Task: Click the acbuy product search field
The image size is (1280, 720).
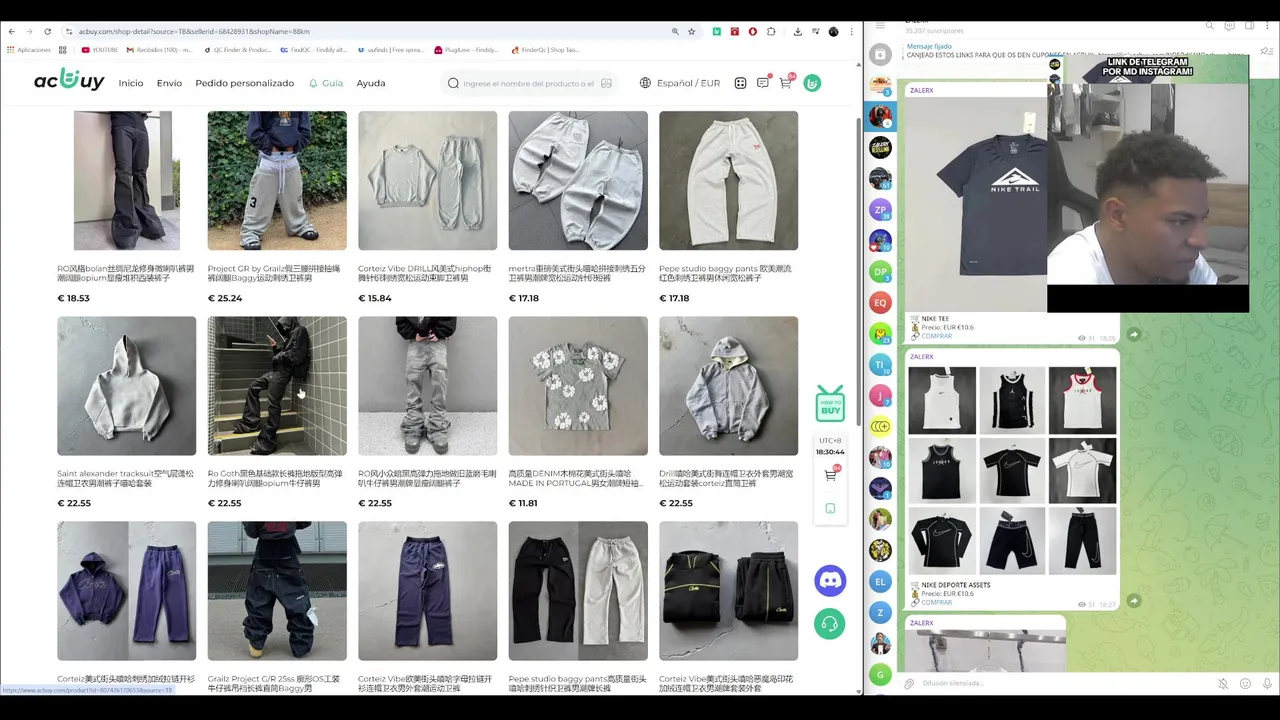Action: 528,83
